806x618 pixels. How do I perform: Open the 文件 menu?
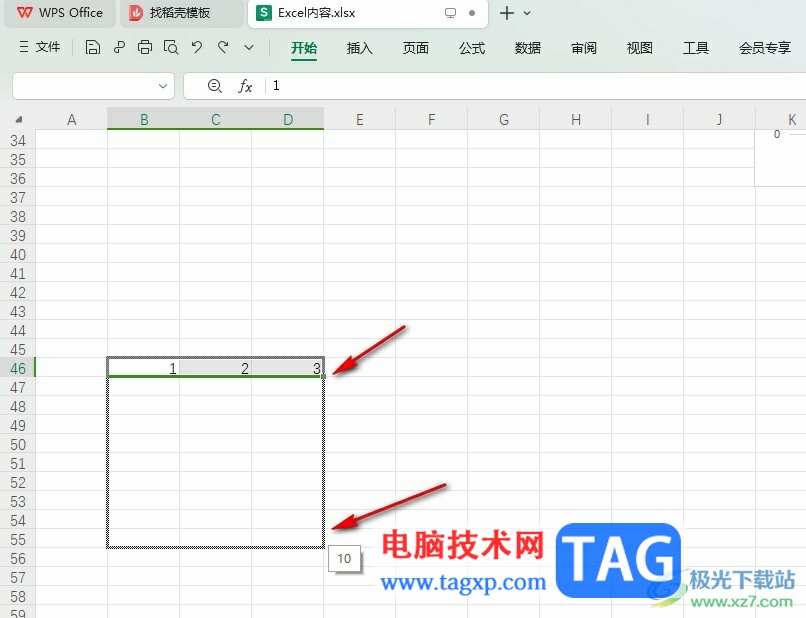coord(40,47)
